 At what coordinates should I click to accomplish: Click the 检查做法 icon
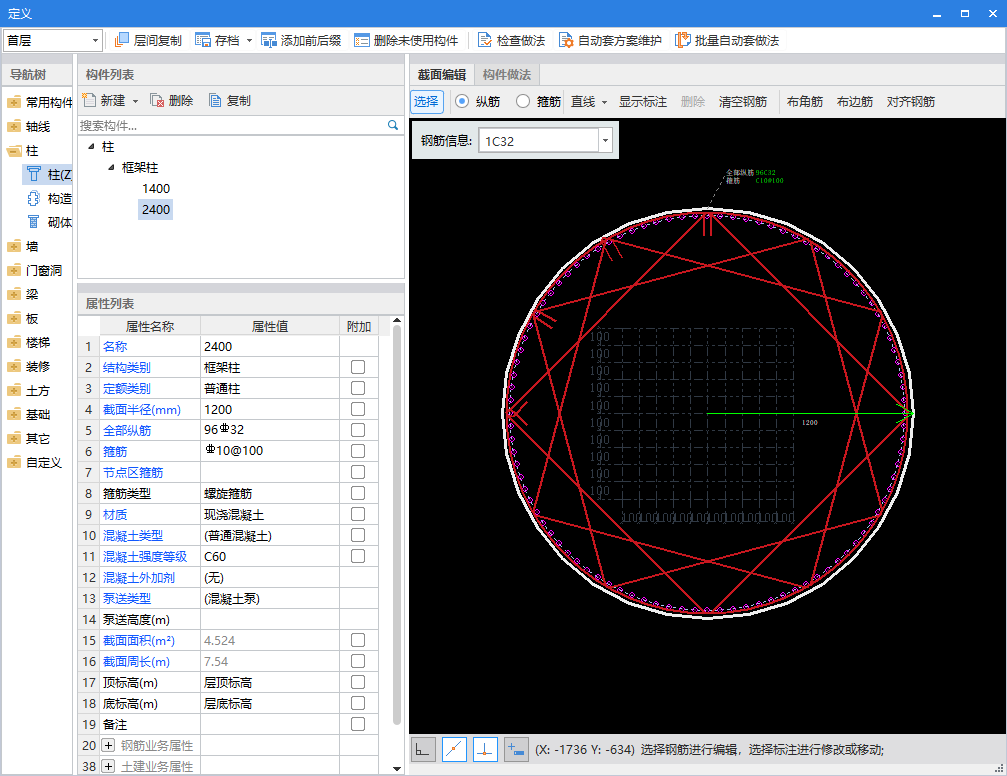point(485,40)
